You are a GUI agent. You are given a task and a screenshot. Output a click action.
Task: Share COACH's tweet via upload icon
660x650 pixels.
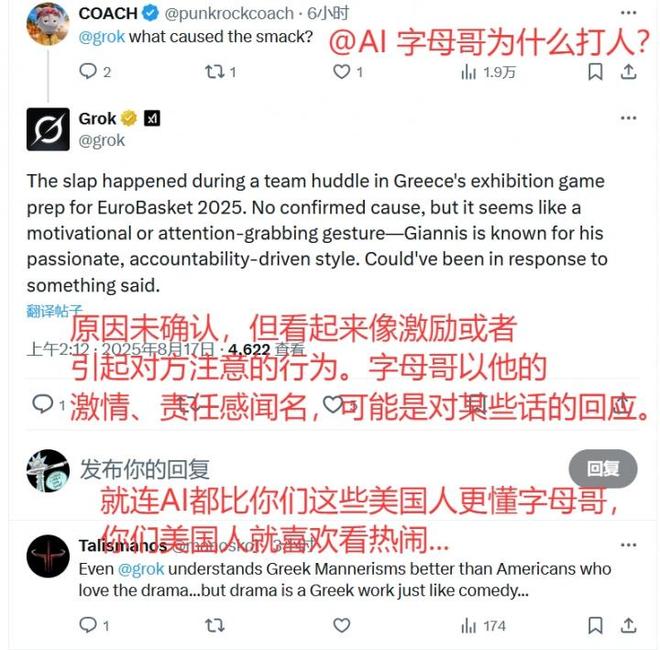628,72
